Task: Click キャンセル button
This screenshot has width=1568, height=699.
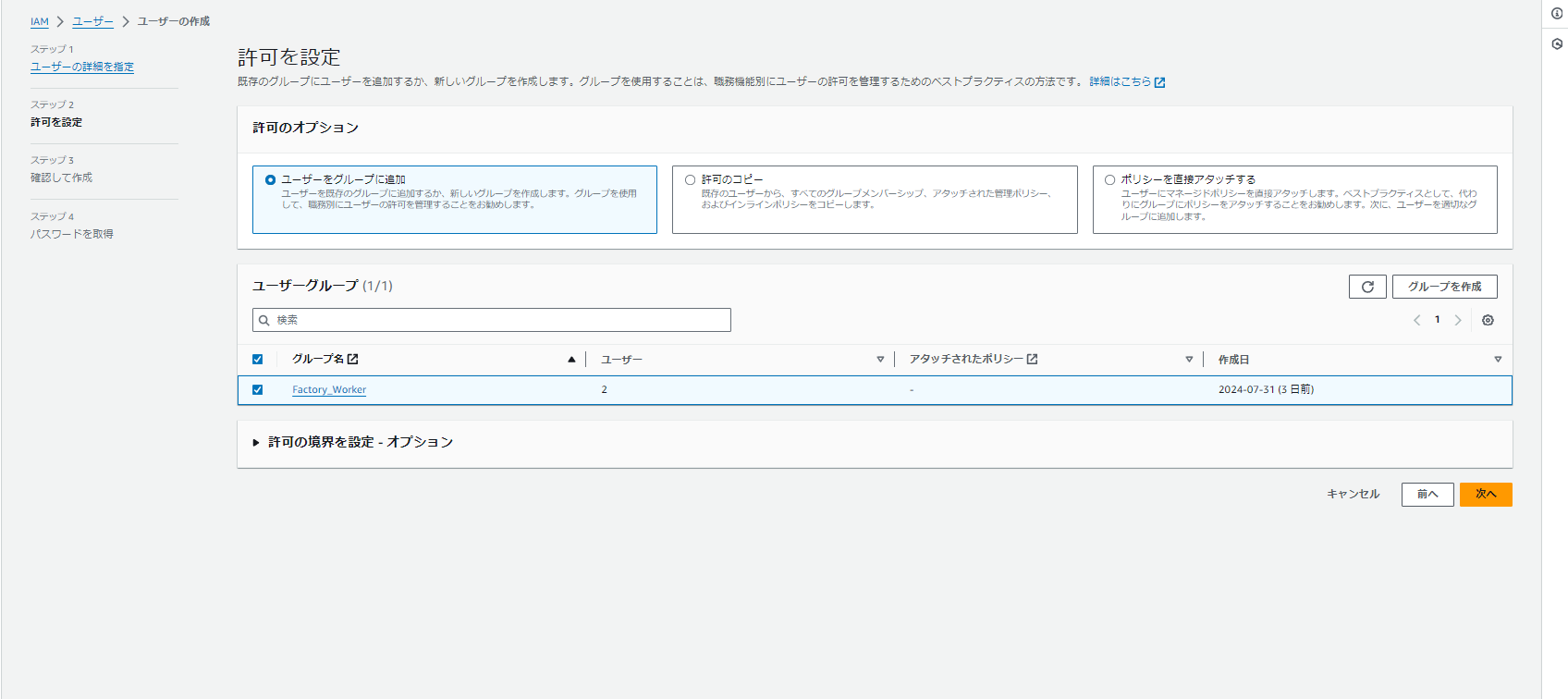Action: click(1354, 494)
